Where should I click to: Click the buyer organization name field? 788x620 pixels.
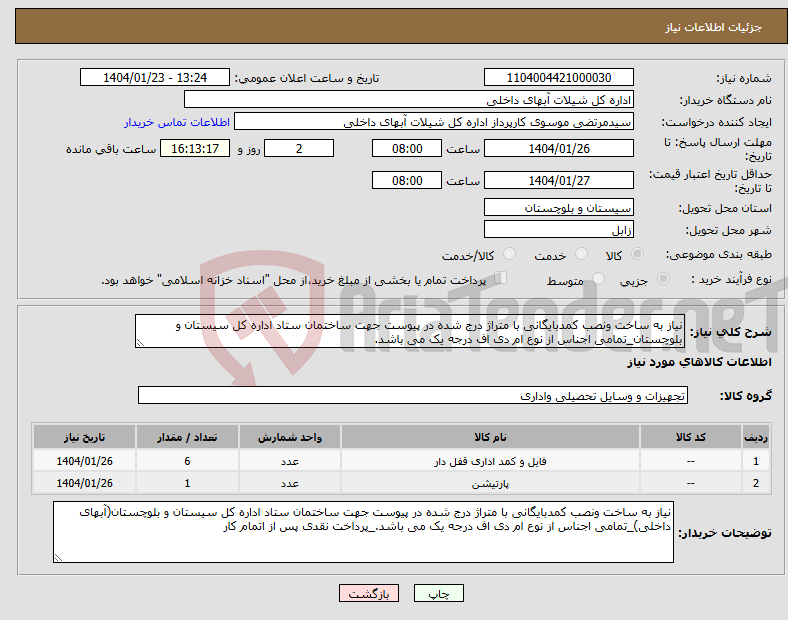[409, 99]
